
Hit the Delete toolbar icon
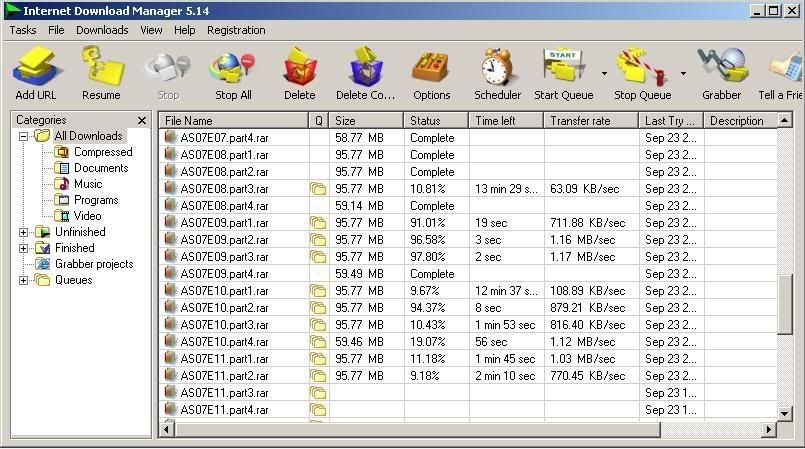(x=299, y=69)
